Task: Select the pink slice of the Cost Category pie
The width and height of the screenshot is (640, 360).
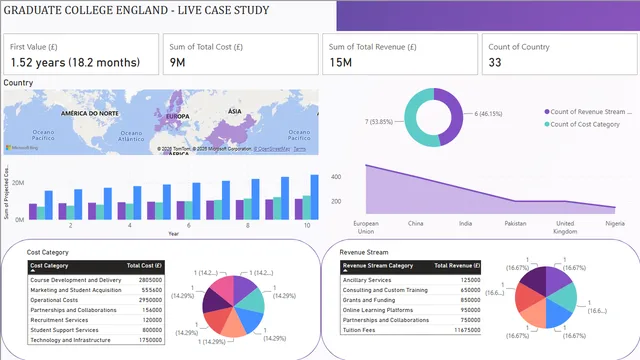Action: pyautogui.click(x=224, y=288)
